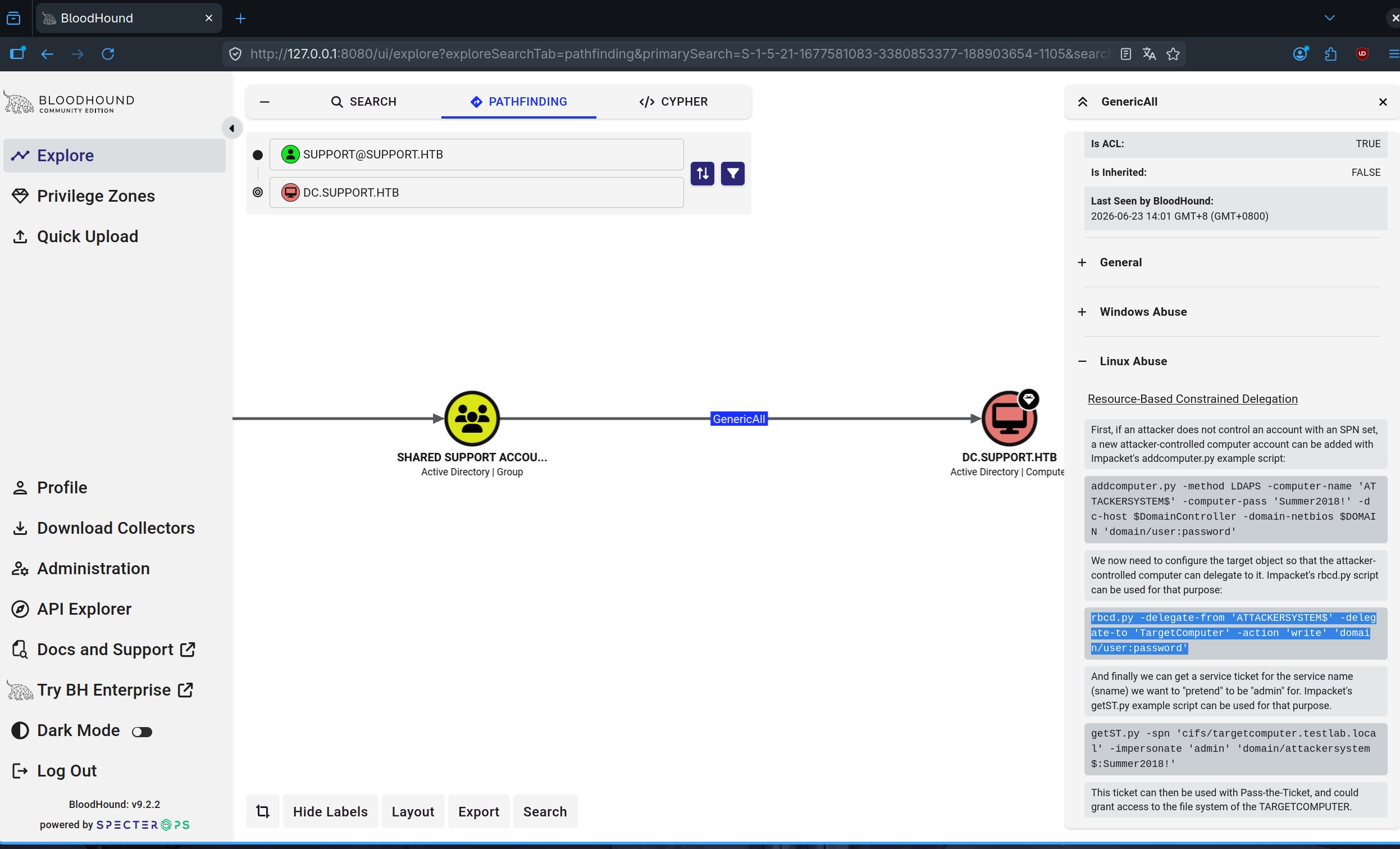The image size is (1400, 849).
Task: Click the Log Out button
Action: (x=114, y=770)
